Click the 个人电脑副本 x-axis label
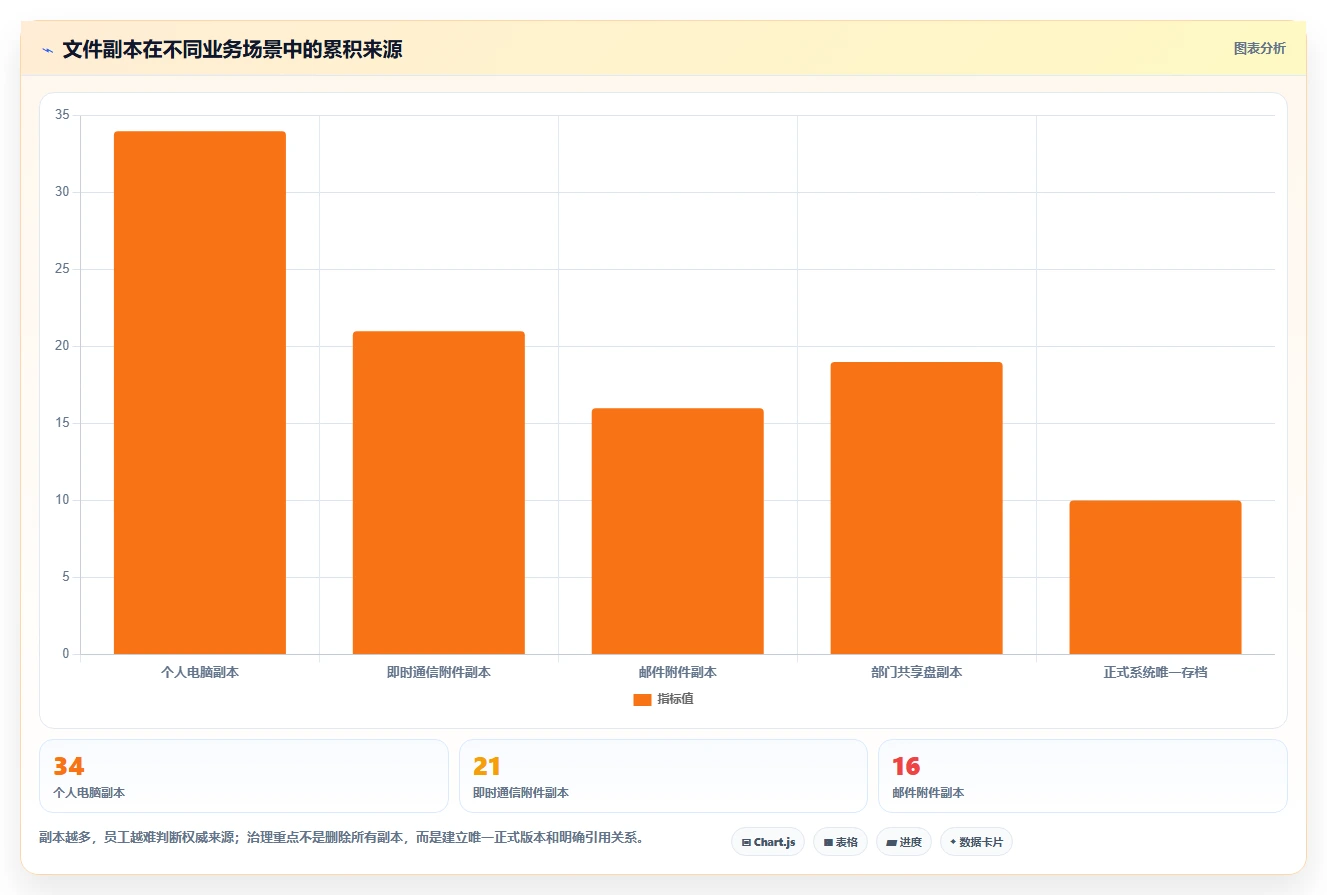The width and height of the screenshot is (1327, 895). (x=200, y=673)
